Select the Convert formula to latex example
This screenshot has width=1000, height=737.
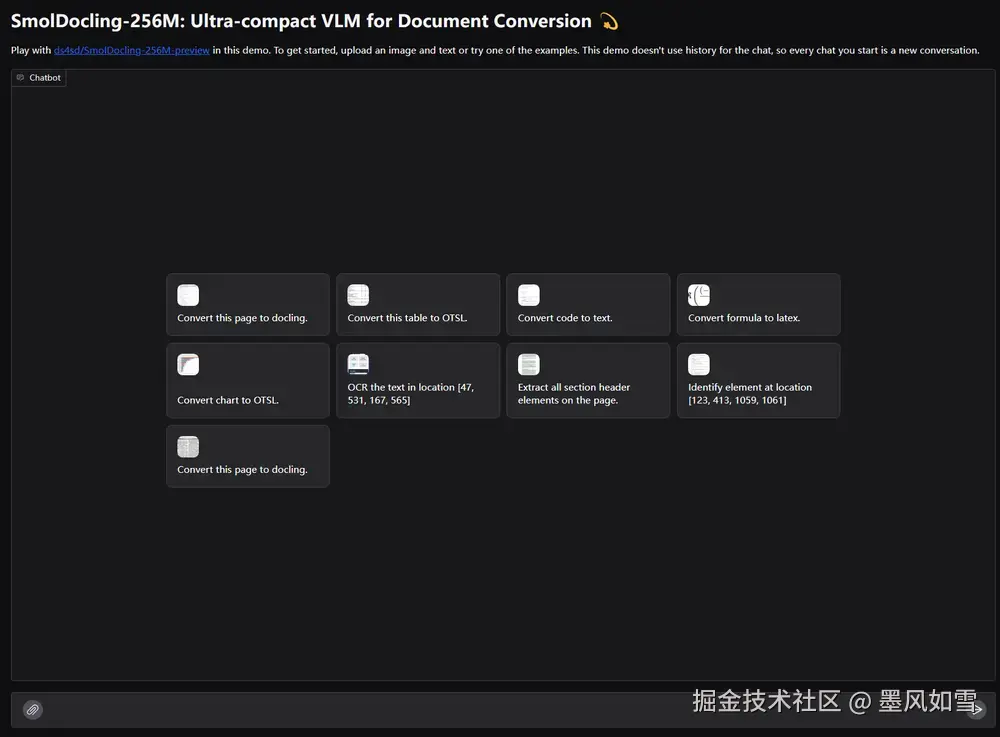[758, 305]
